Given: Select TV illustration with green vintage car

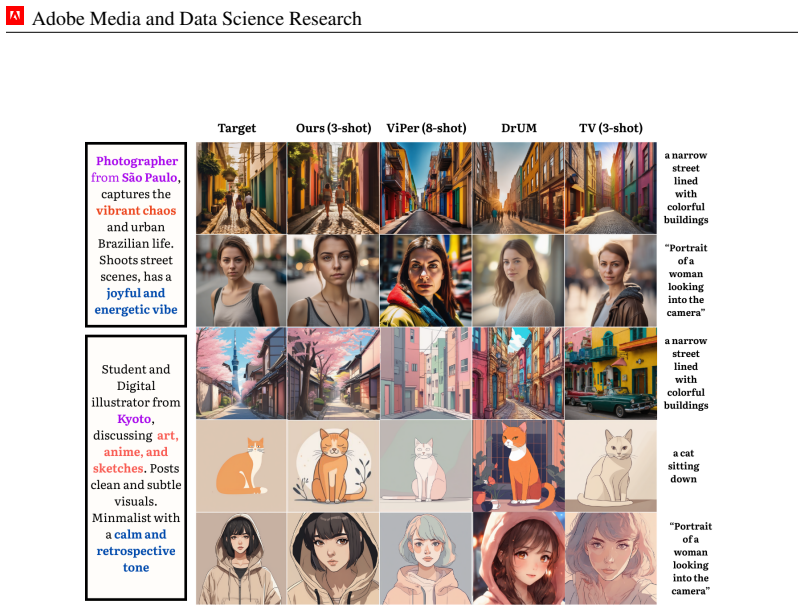Looking at the screenshot, I should 611,374.
